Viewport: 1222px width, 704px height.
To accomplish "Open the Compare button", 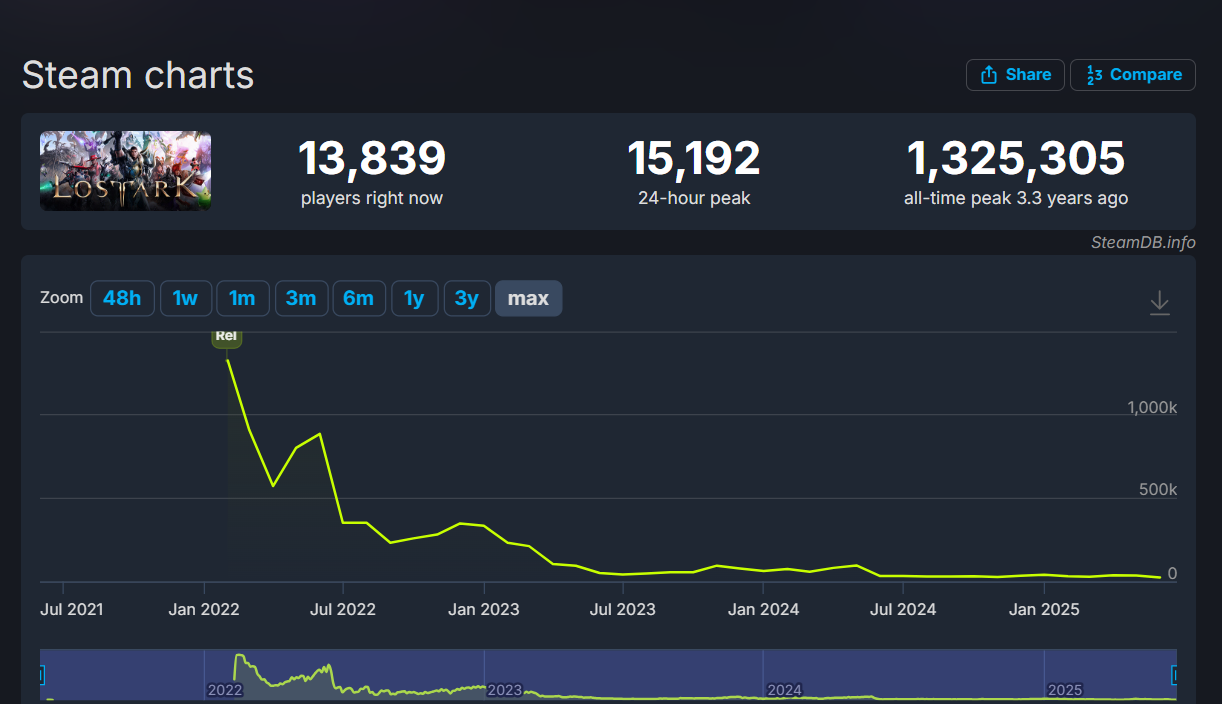I will point(1133,75).
